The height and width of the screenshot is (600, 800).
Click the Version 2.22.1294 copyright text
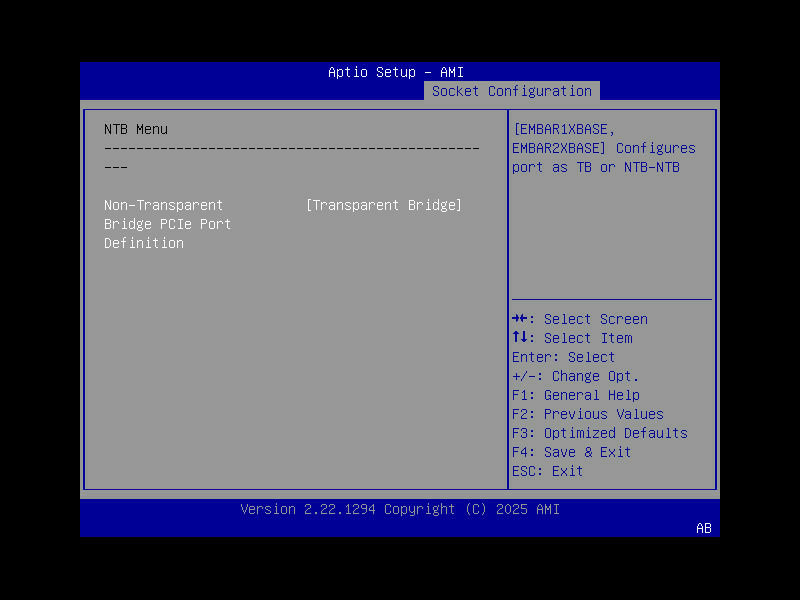point(400,509)
